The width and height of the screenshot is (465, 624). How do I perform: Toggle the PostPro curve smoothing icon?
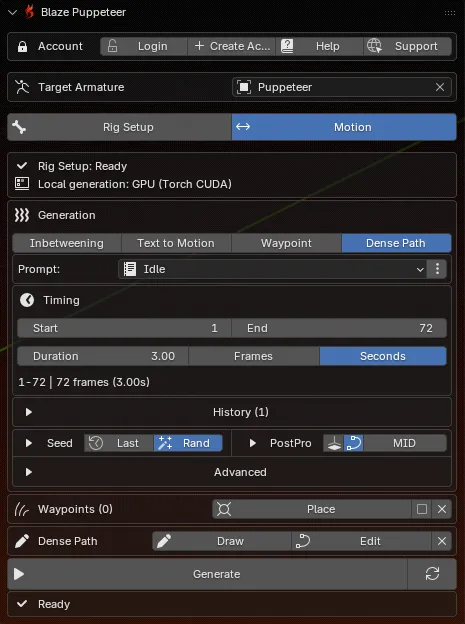[x=354, y=443]
